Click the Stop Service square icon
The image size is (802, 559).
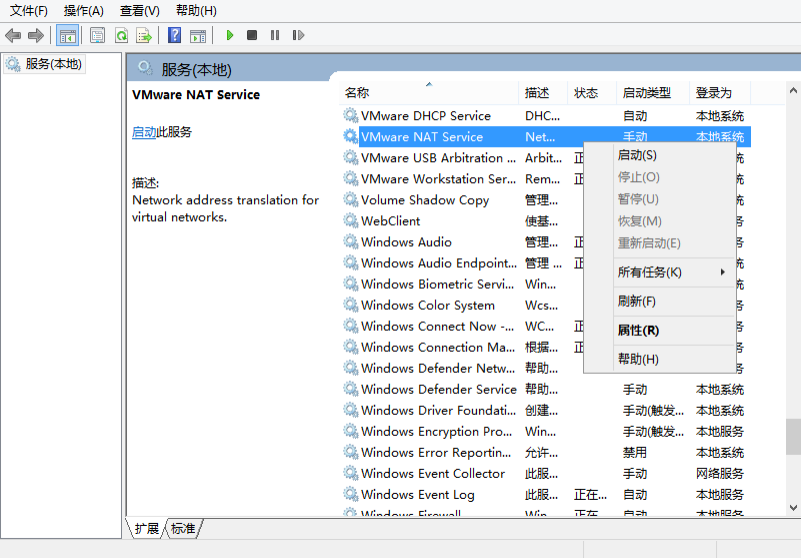pos(252,35)
